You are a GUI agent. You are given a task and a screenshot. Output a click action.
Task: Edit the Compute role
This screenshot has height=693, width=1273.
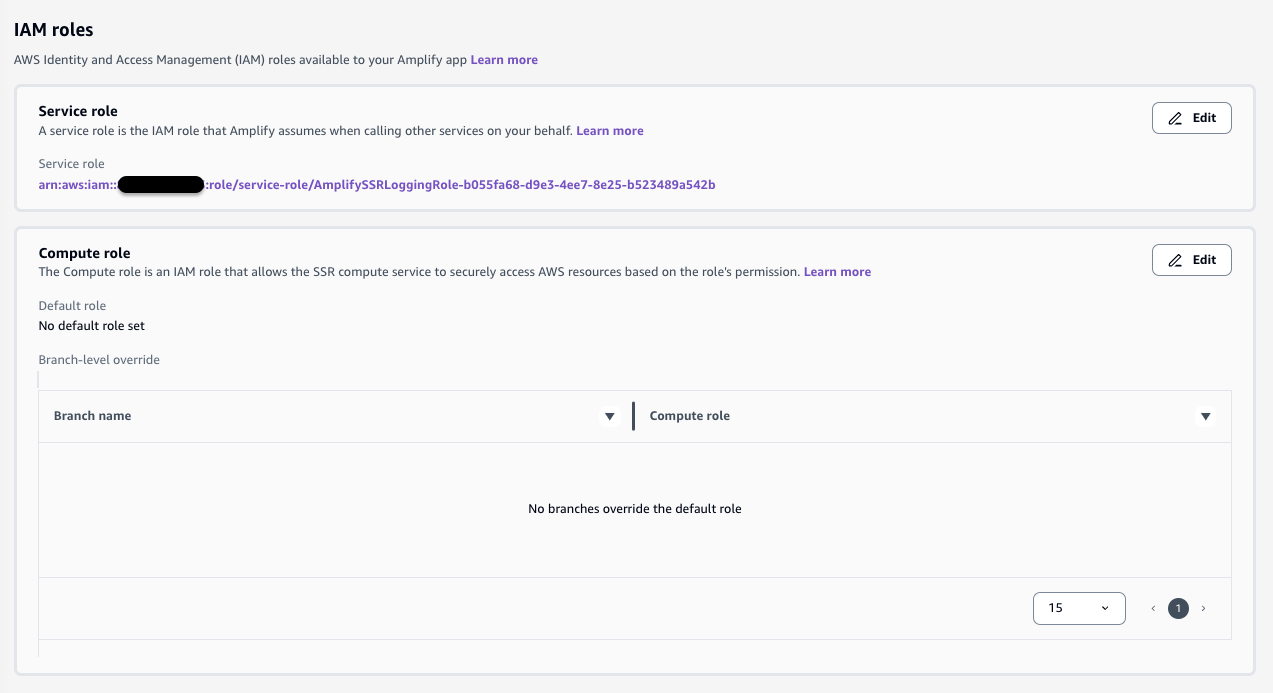1191,260
